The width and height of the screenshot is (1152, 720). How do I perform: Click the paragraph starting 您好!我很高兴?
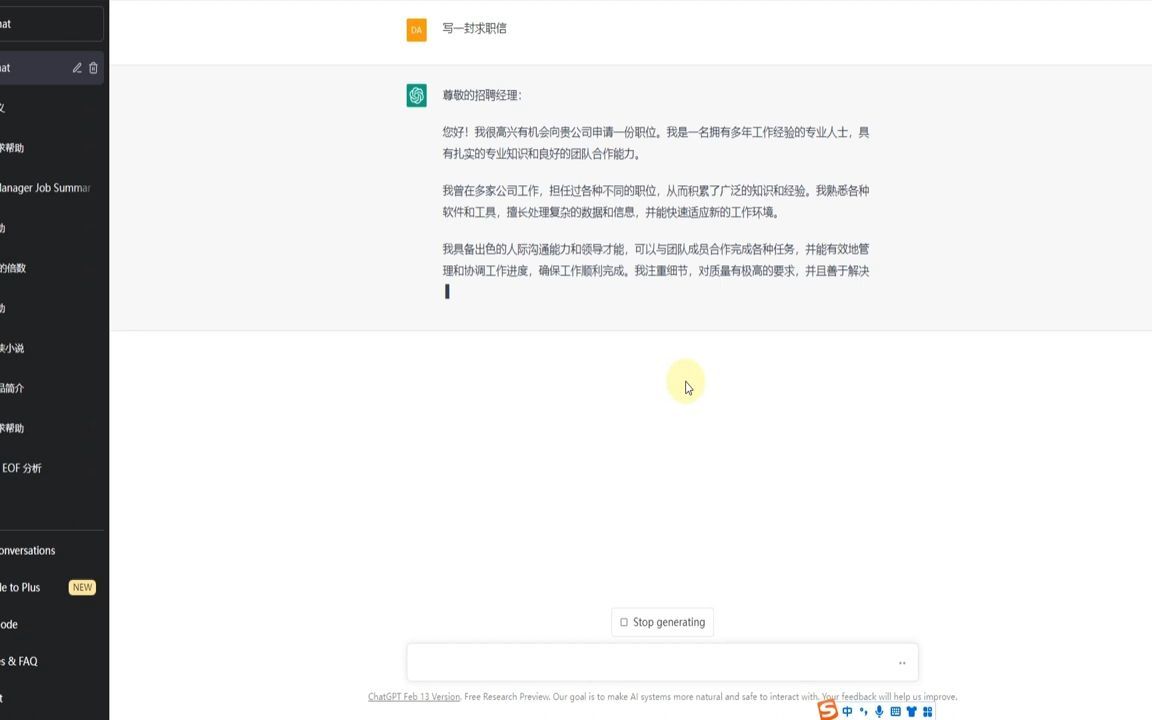[x=655, y=143]
